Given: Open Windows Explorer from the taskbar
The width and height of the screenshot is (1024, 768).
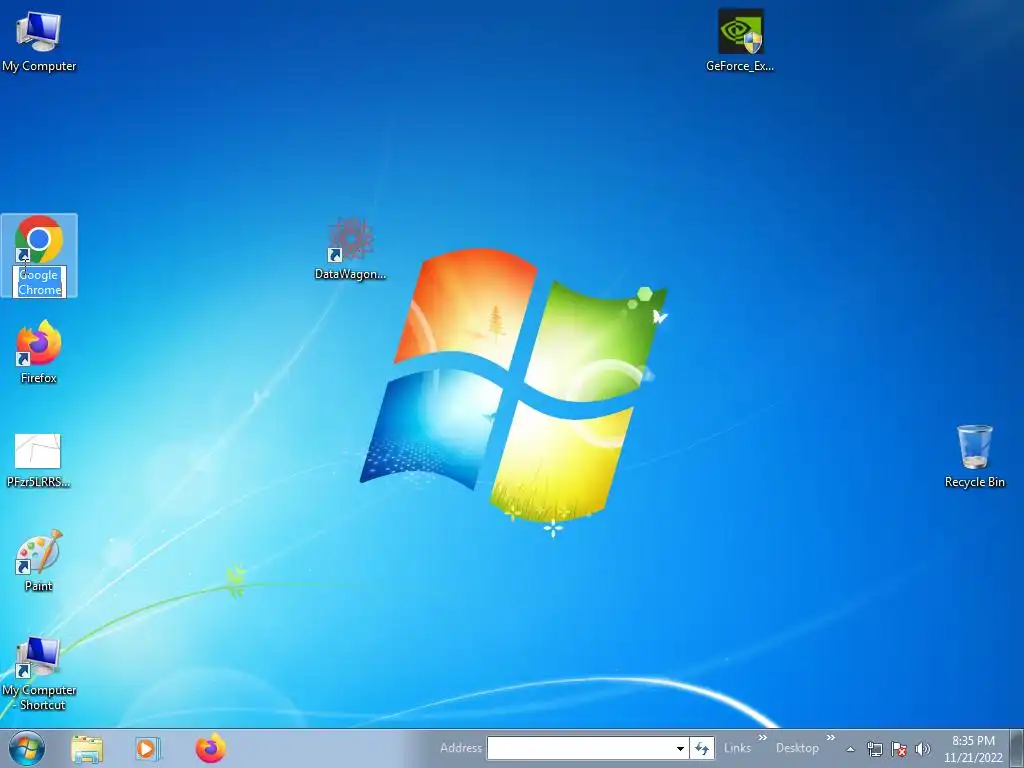Looking at the screenshot, I should click(x=87, y=748).
